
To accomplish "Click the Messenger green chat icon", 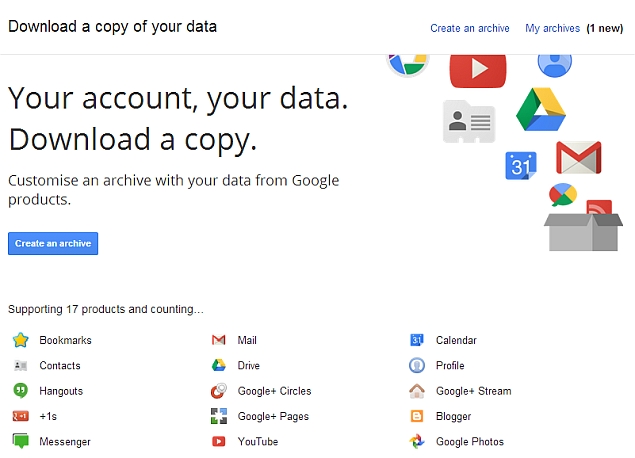I will click(20, 441).
